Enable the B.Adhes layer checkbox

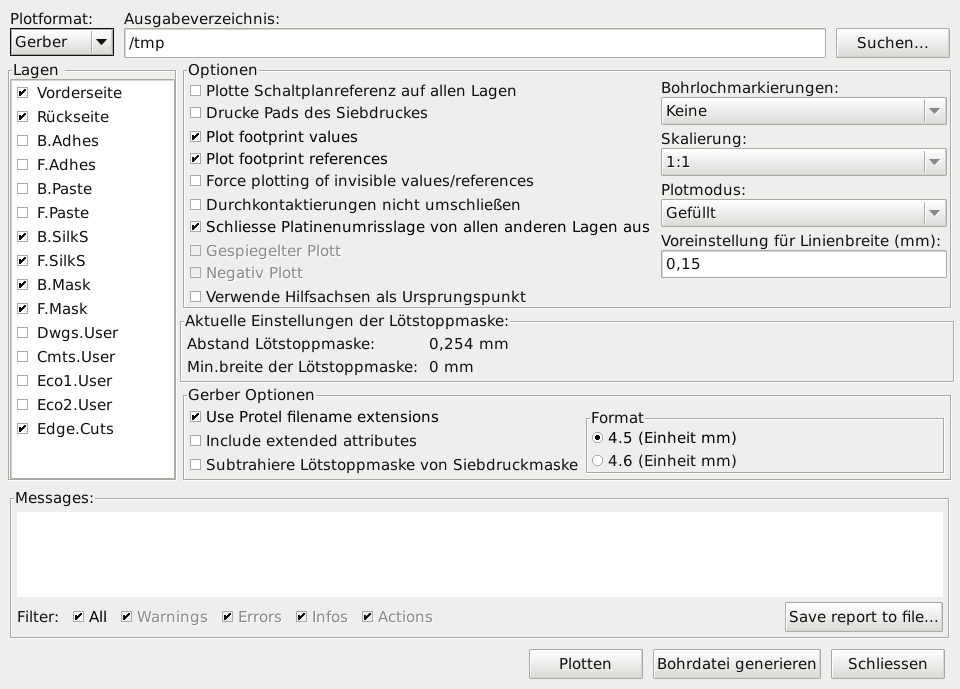(23, 141)
